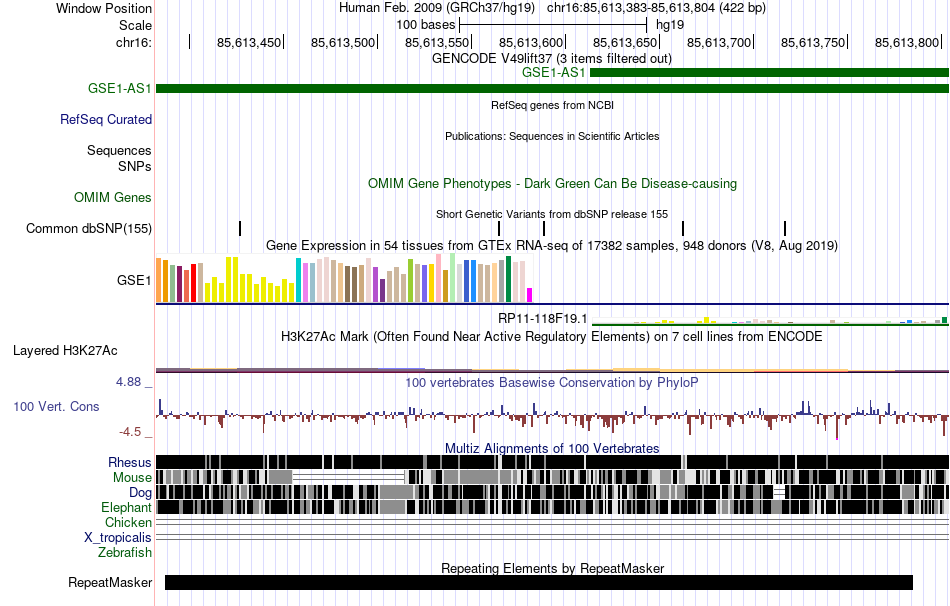Open the RefSeq Curated track label
This screenshot has width=950, height=606.
[x=106, y=119]
